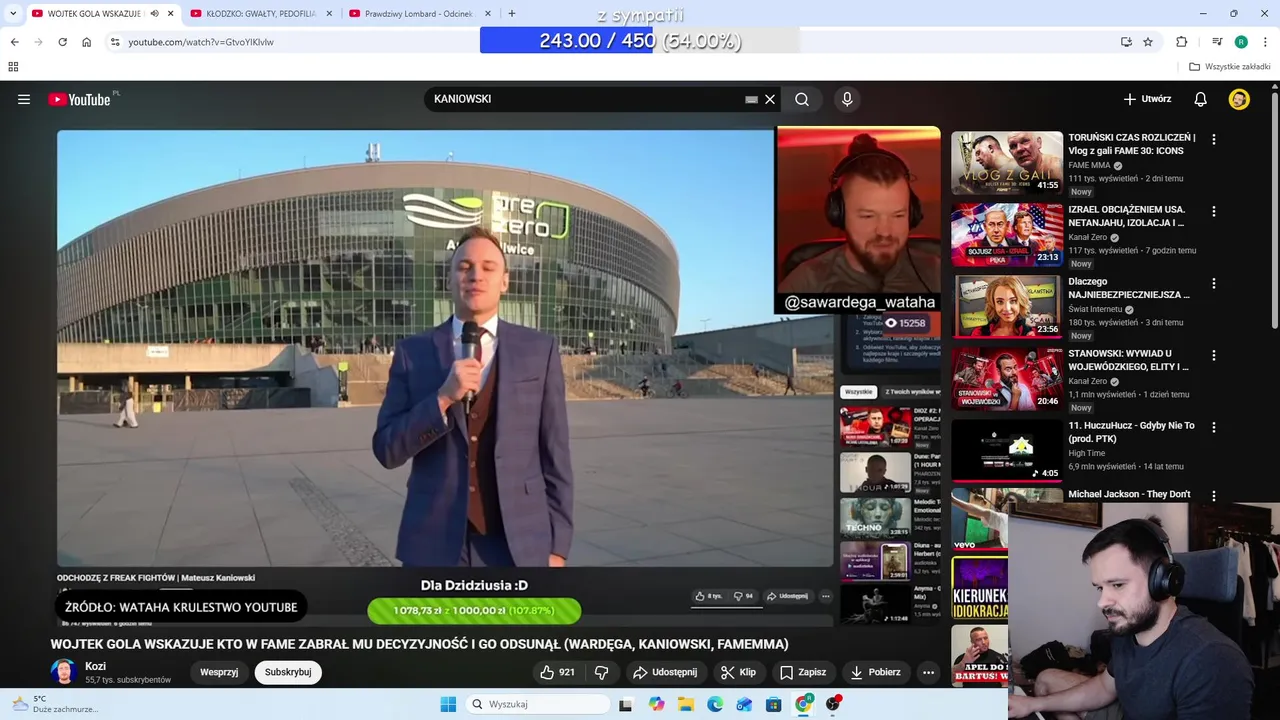This screenshot has width=1280, height=720.
Task: Open 11. HuczuHucz - Gdyby Nie To title
Action: click(x=1131, y=432)
